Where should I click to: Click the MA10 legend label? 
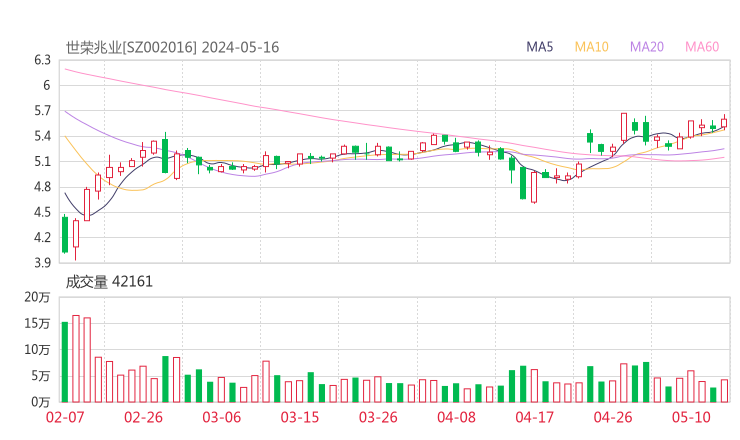[591, 47]
